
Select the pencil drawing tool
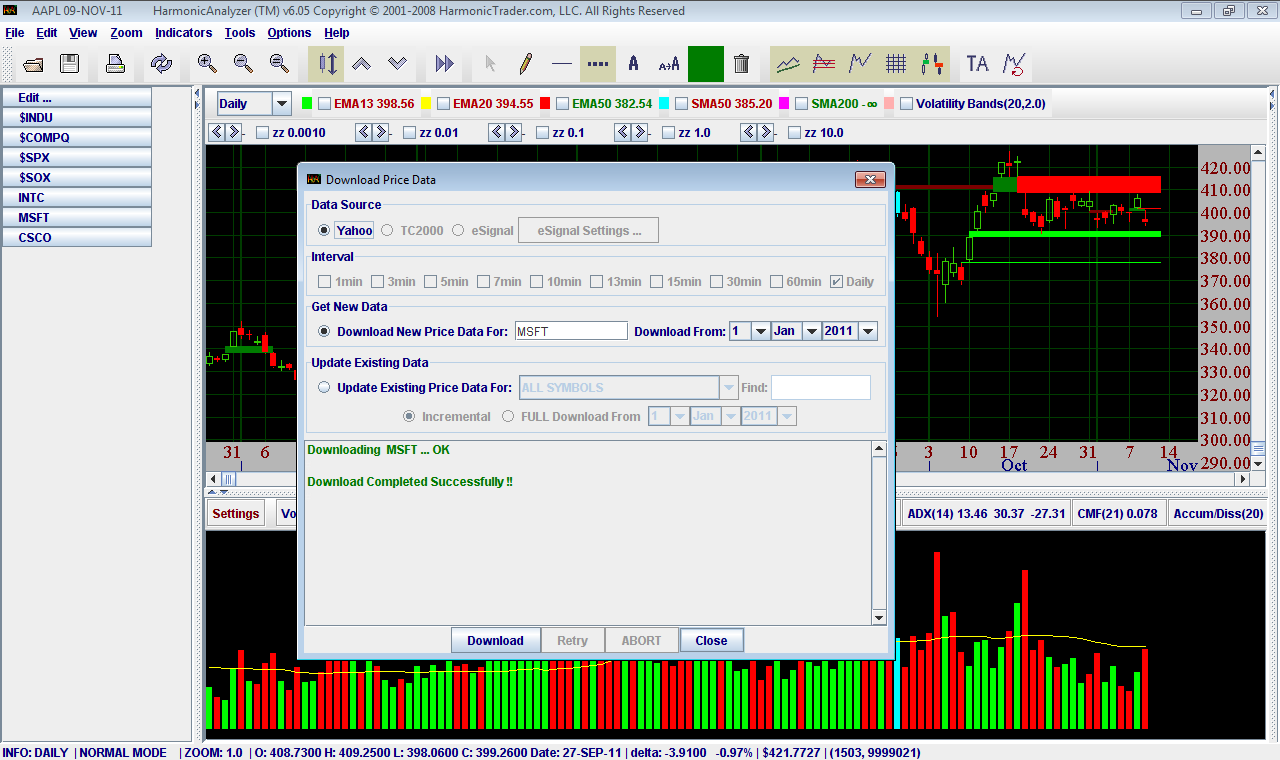(525, 64)
